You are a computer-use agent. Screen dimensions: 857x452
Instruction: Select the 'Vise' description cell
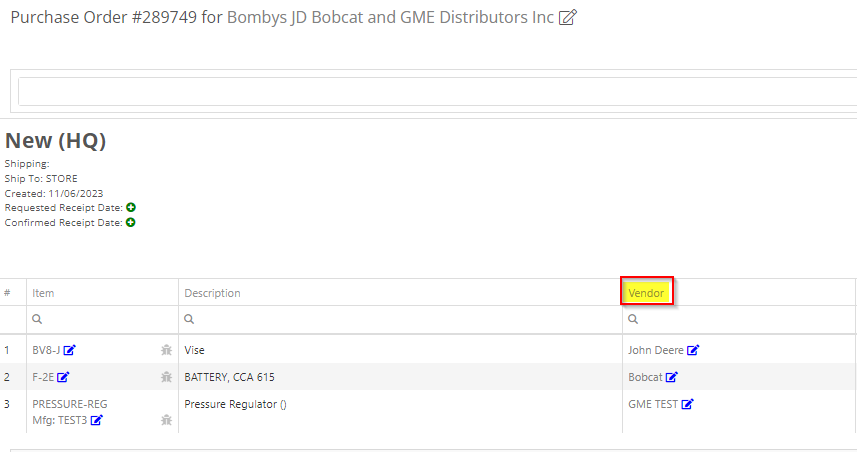194,350
